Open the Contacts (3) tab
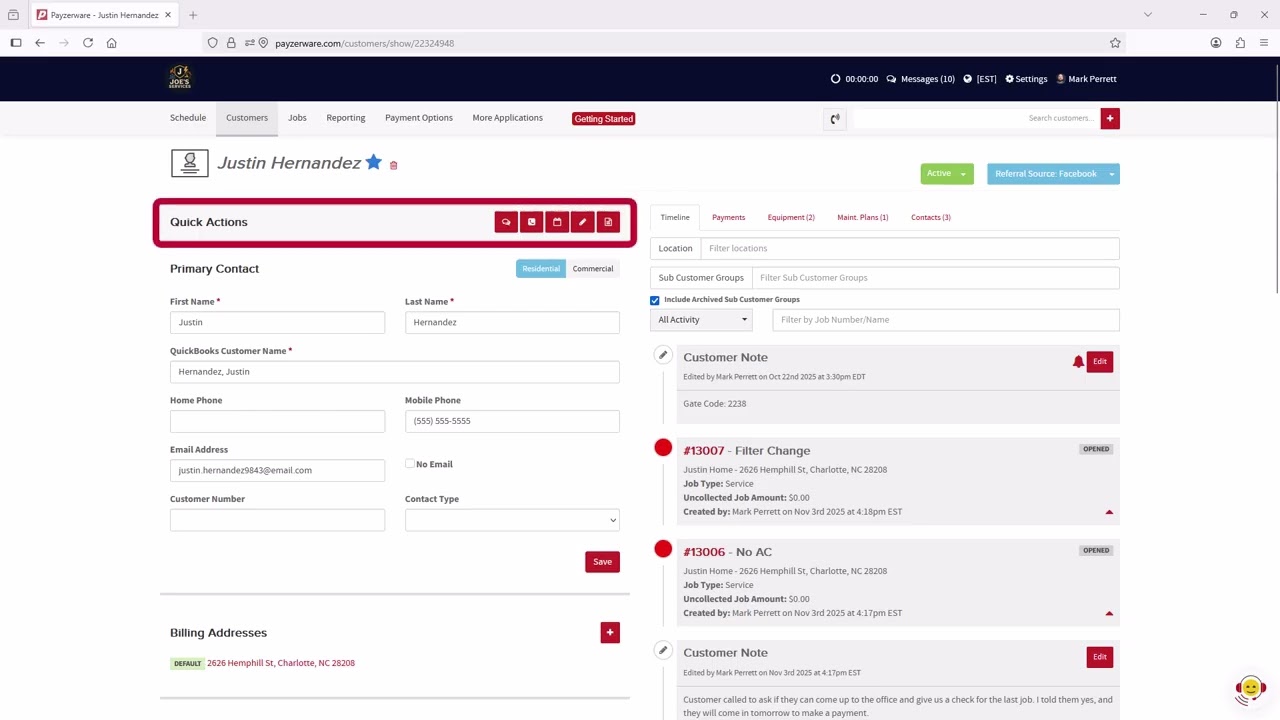The image size is (1280, 720). (x=931, y=217)
